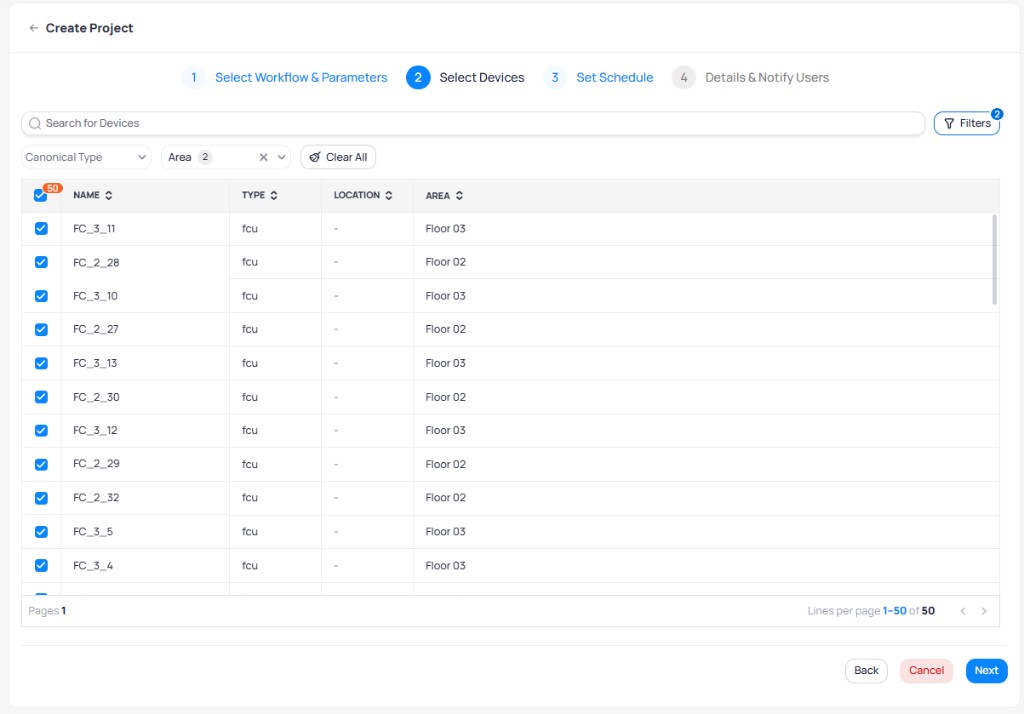Screen dimensions: 1024x714
Task: Focus the Search for Devices field
Action: [473, 123]
